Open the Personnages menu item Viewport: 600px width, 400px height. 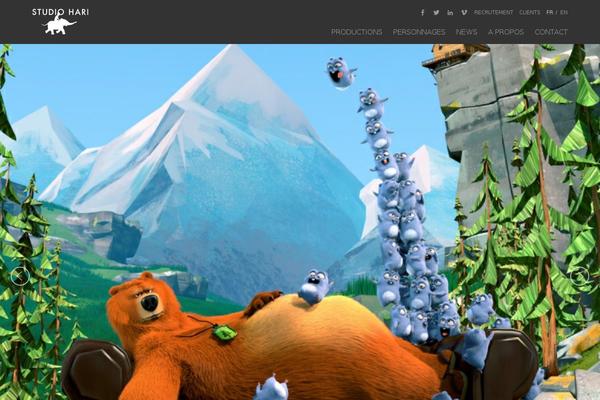tap(419, 32)
